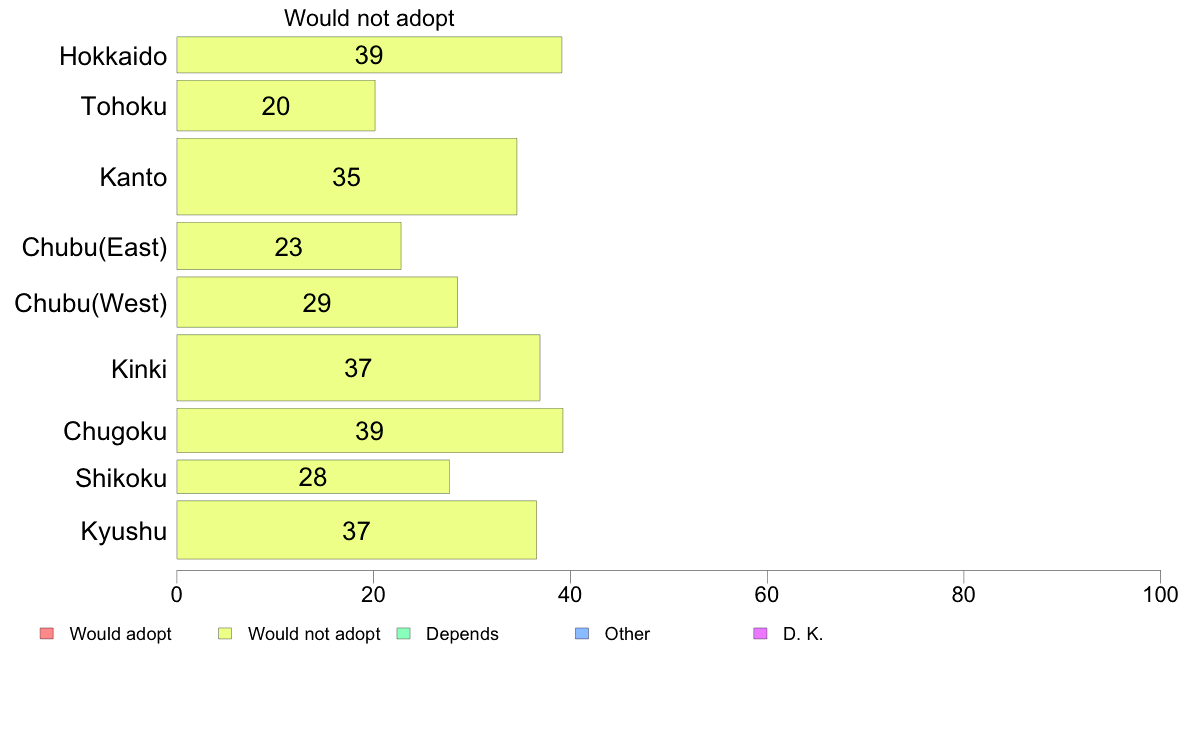
Task: Click the magenta D. K. legend swatch
Action: [760, 634]
